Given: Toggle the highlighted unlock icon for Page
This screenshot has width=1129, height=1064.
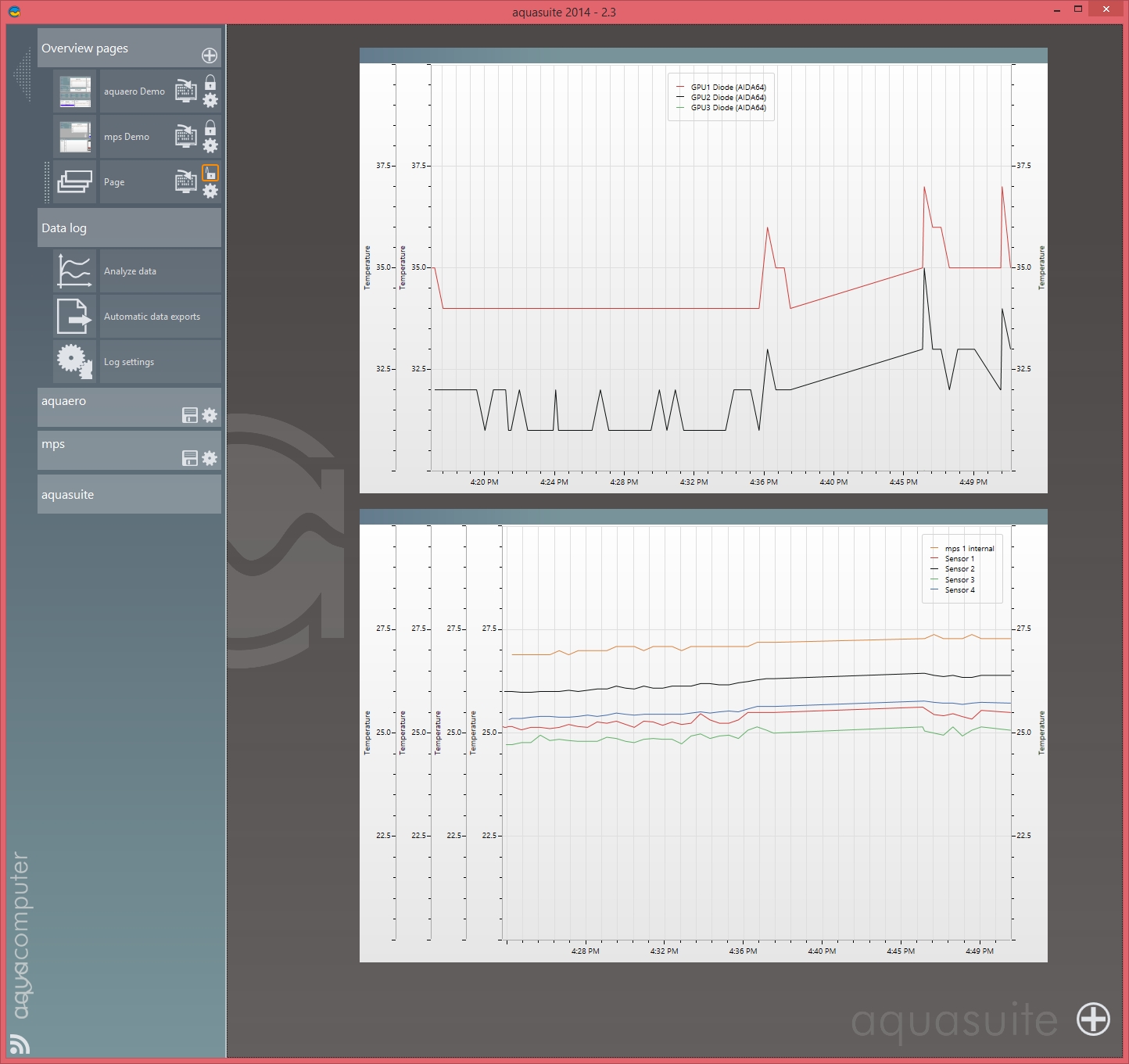Looking at the screenshot, I should [210, 173].
